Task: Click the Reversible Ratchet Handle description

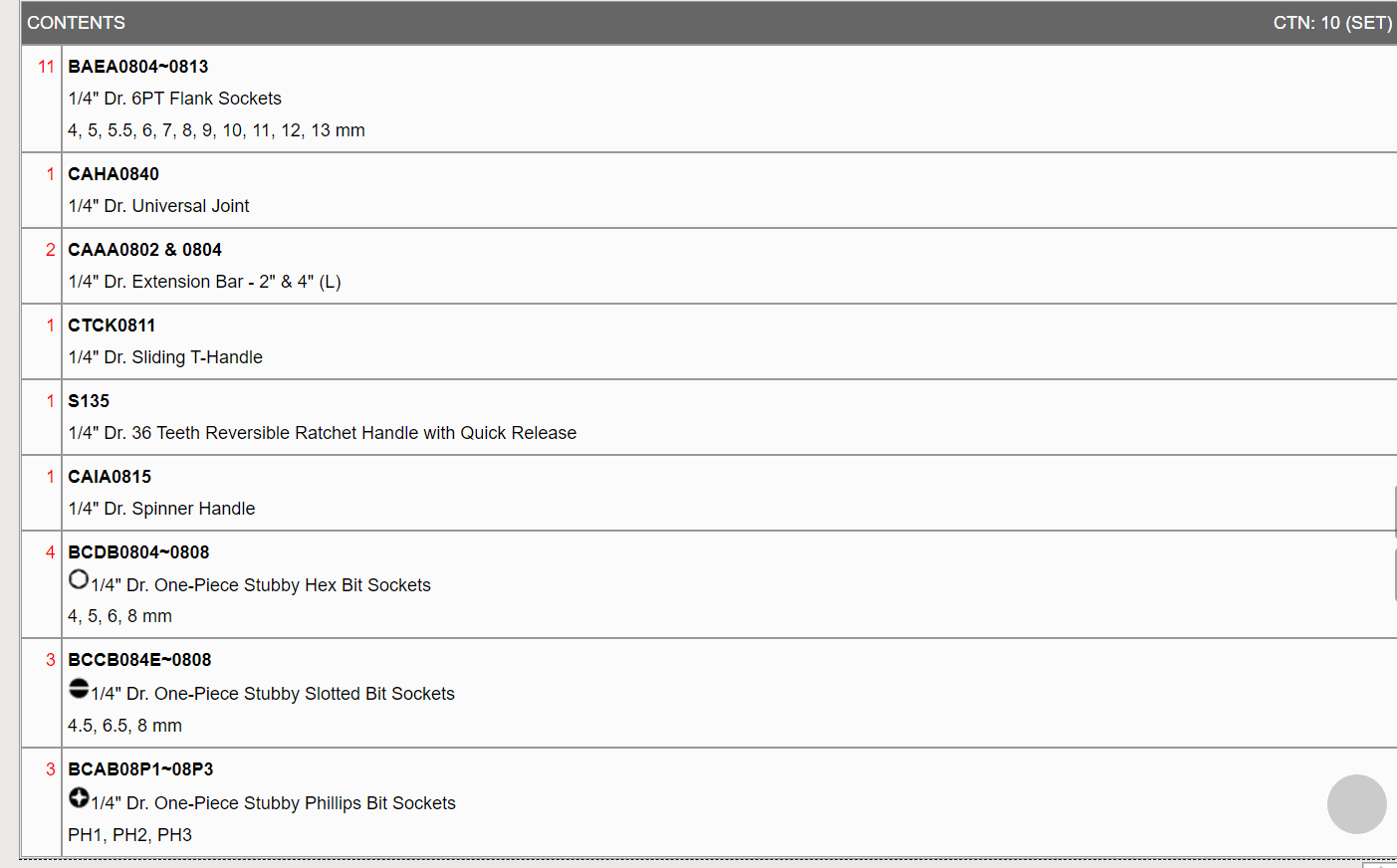Action: pos(323,433)
